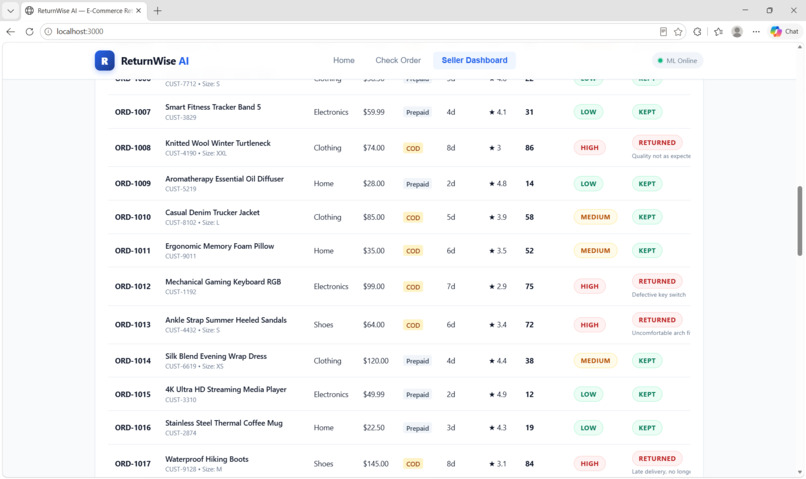This screenshot has height=479, width=806.
Task: Click LOW risk badge for ORD-1016
Action: click(588, 428)
